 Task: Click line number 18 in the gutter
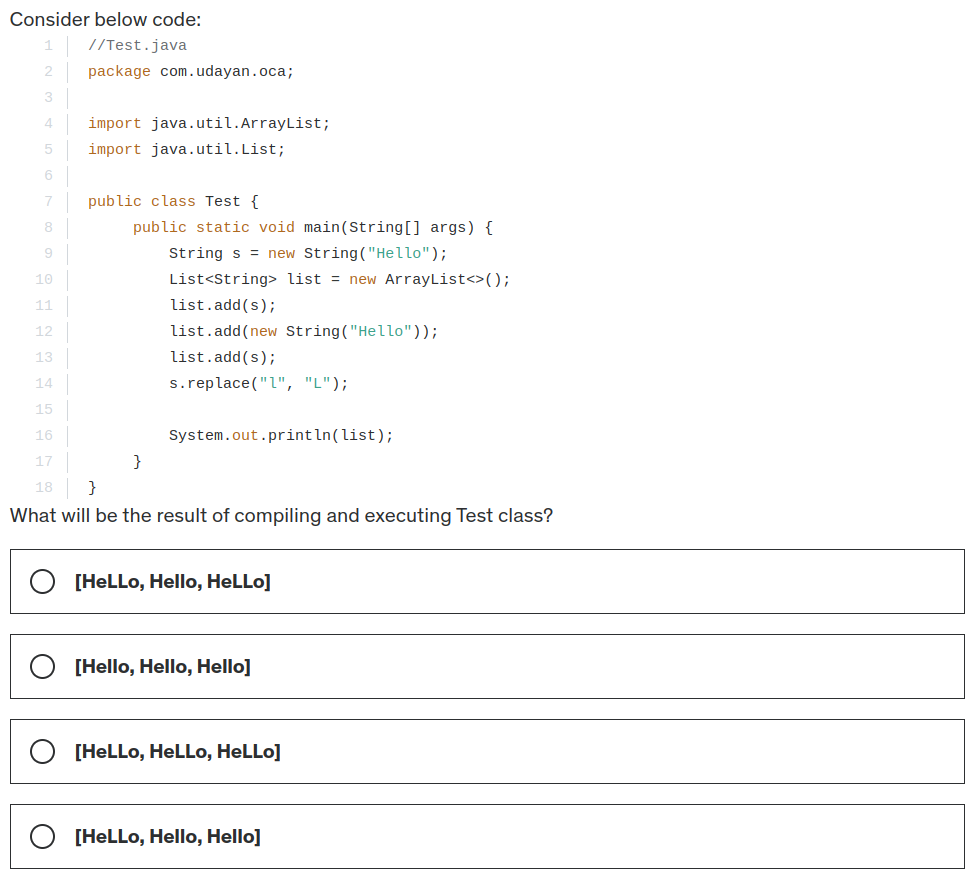tap(43, 487)
